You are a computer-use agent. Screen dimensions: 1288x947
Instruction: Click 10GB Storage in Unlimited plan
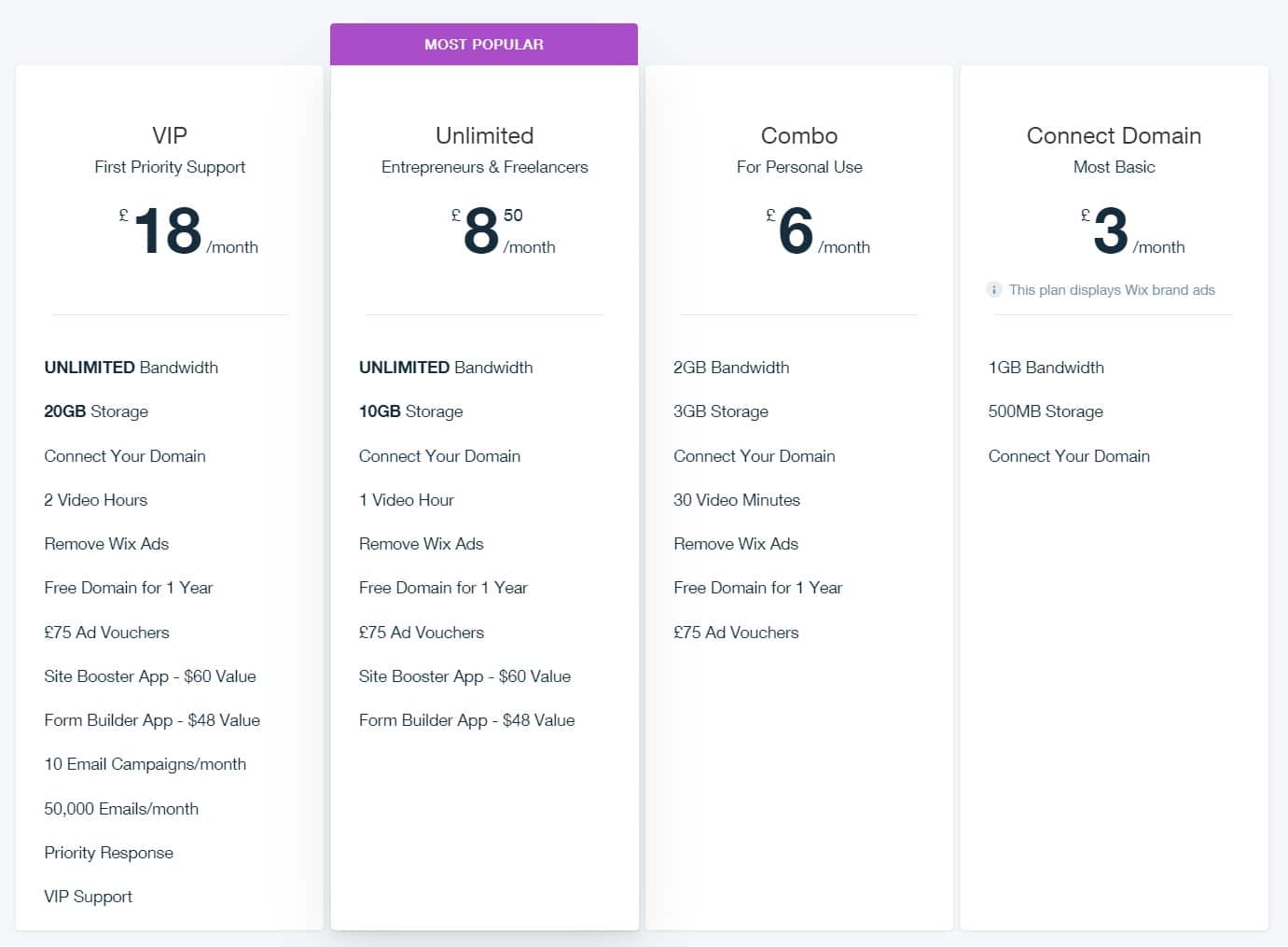coord(411,411)
